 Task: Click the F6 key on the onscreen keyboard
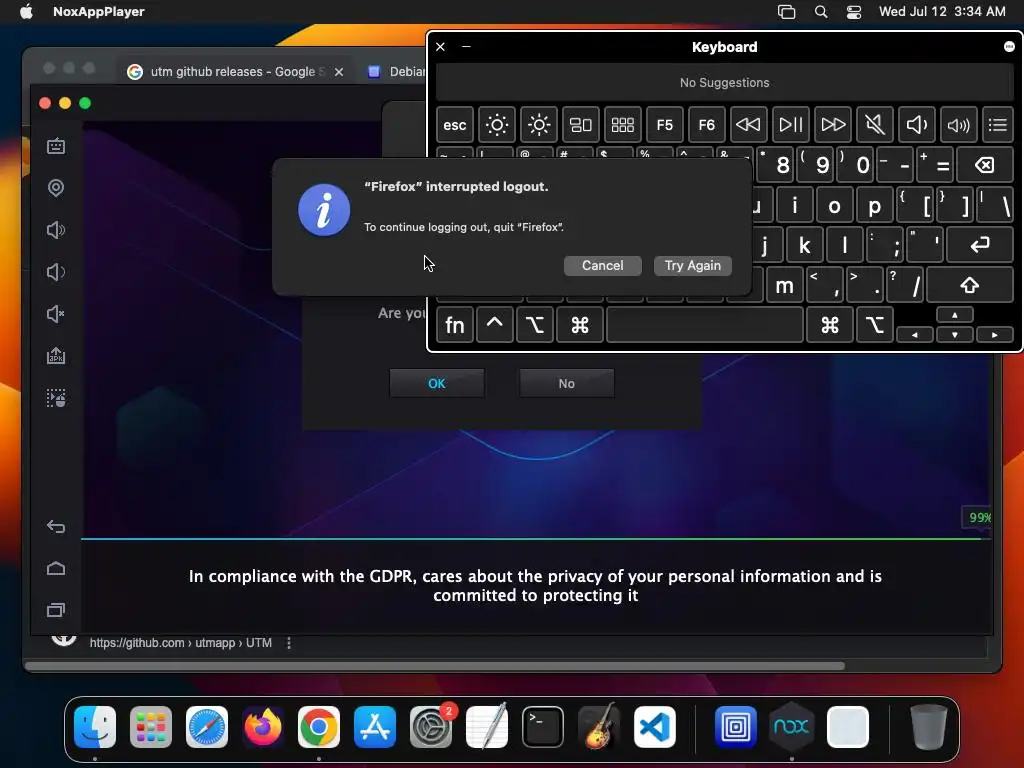pos(707,125)
